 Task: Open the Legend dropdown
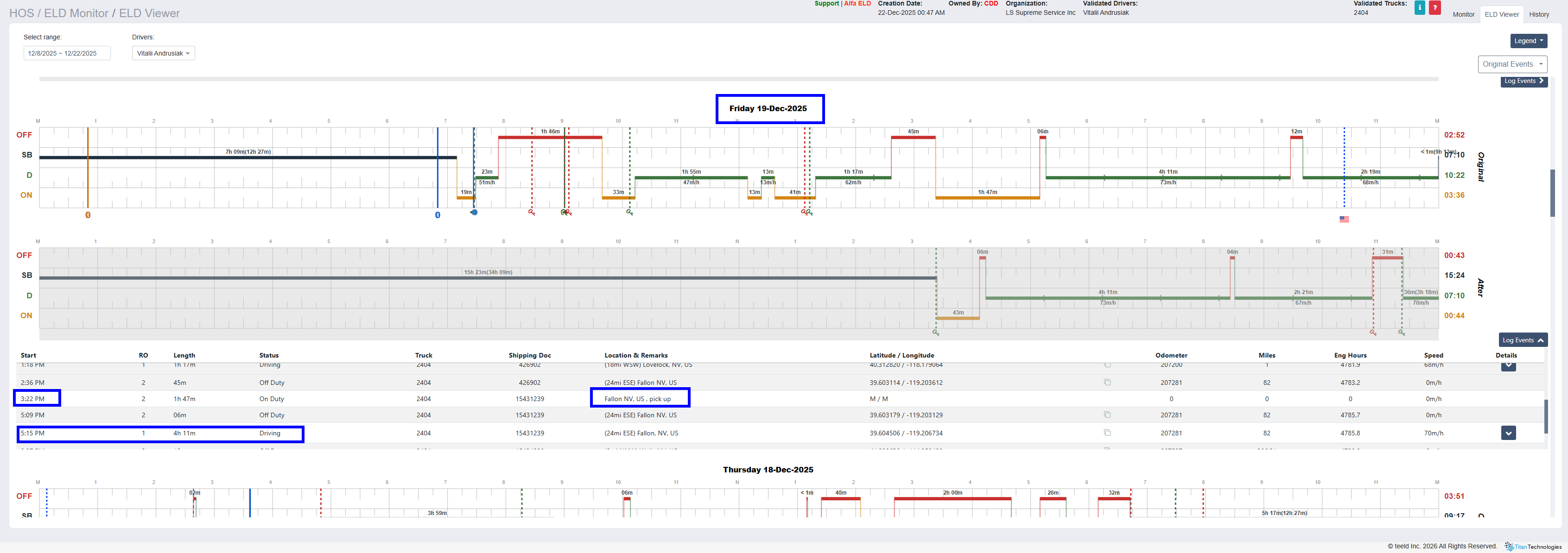pos(1528,41)
